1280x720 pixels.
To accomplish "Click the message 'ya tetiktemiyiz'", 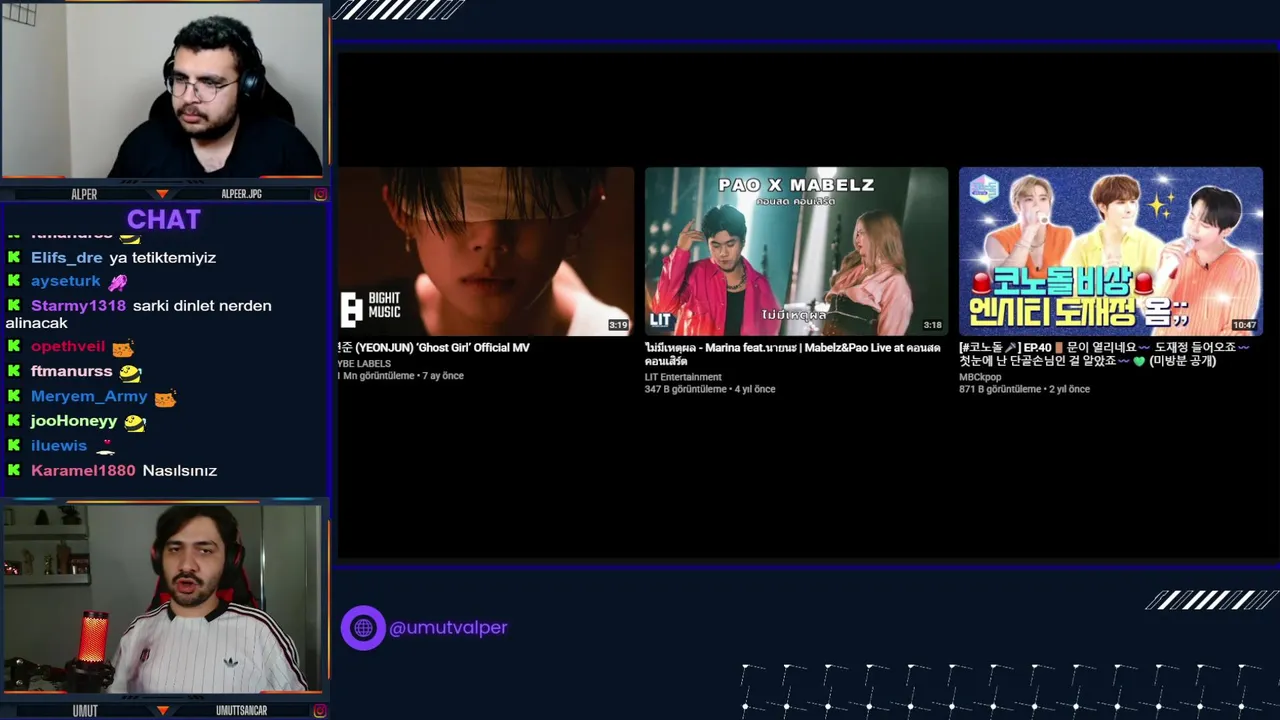I will click(x=163, y=257).
